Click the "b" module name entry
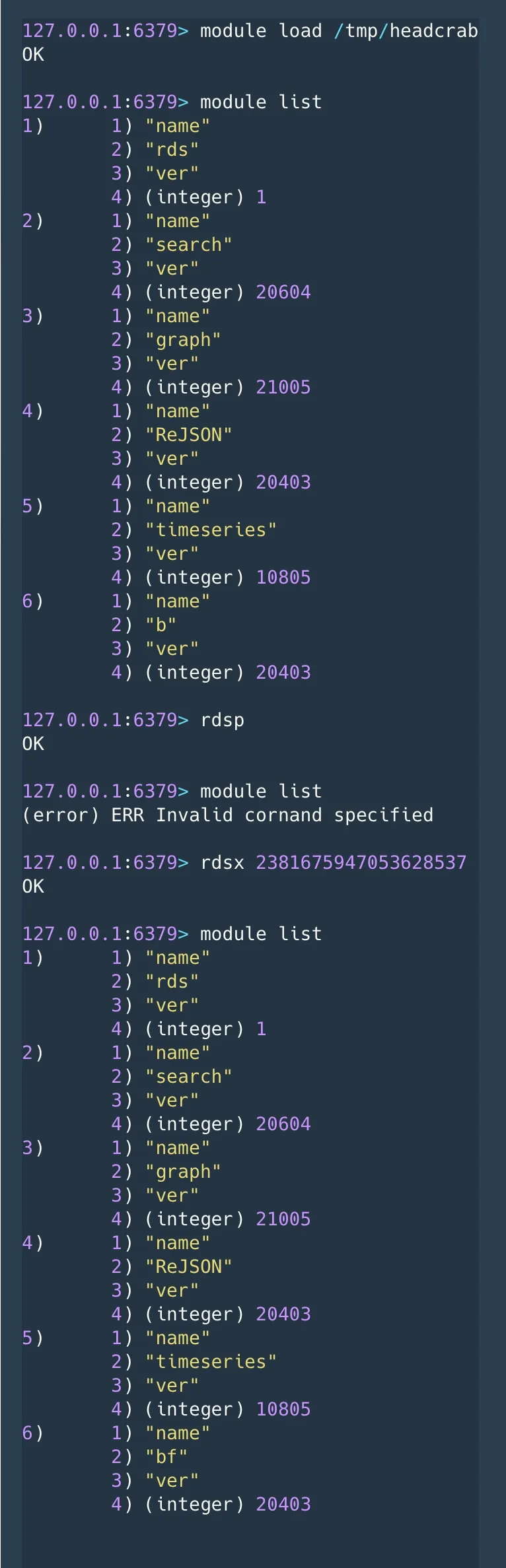Image resolution: width=506 pixels, height=1568 pixels. 161,625
